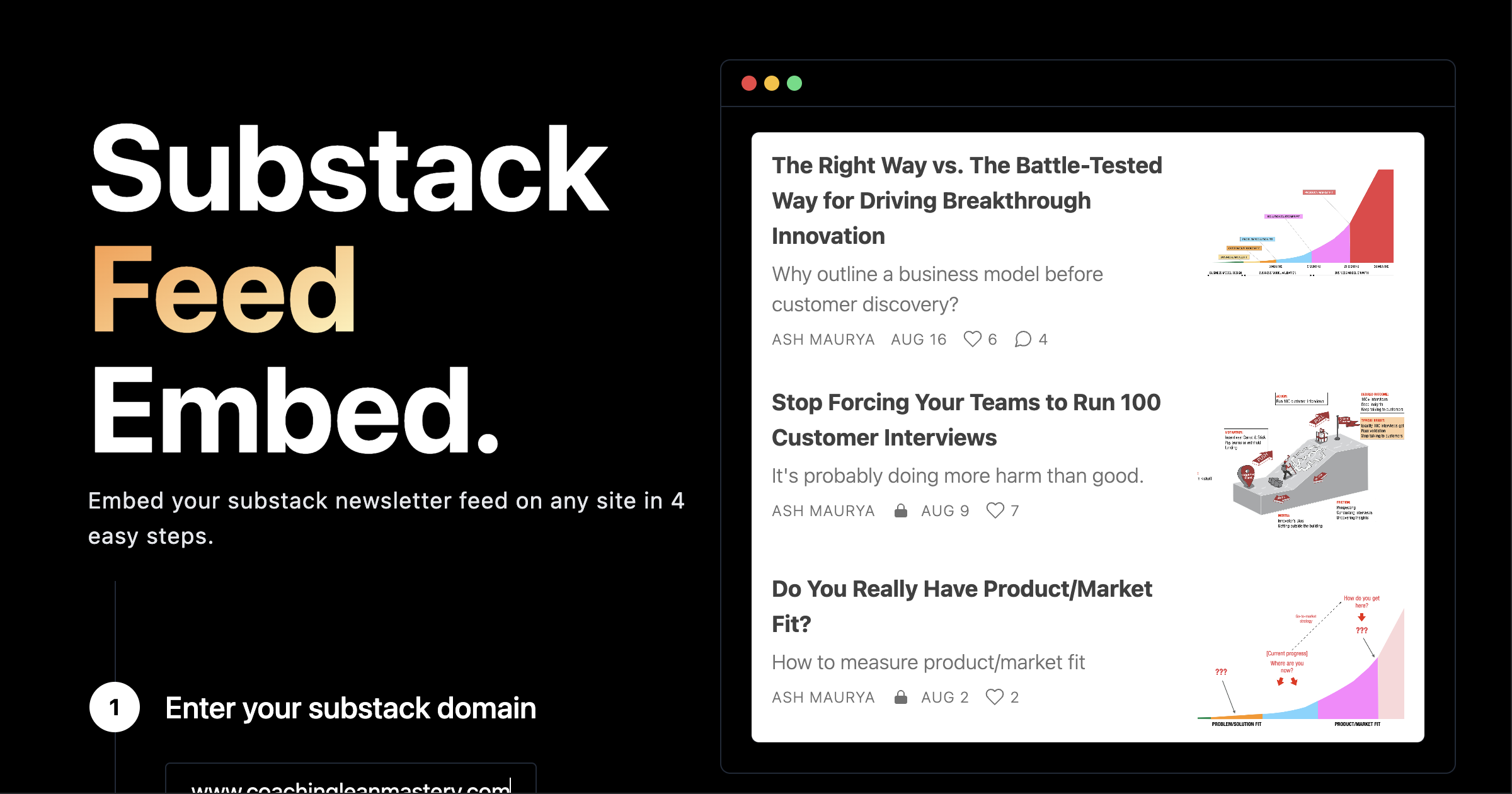Open 'The Right Way vs. The Battle-Tested Way' post
This screenshot has width=1512, height=794.
[x=967, y=200]
